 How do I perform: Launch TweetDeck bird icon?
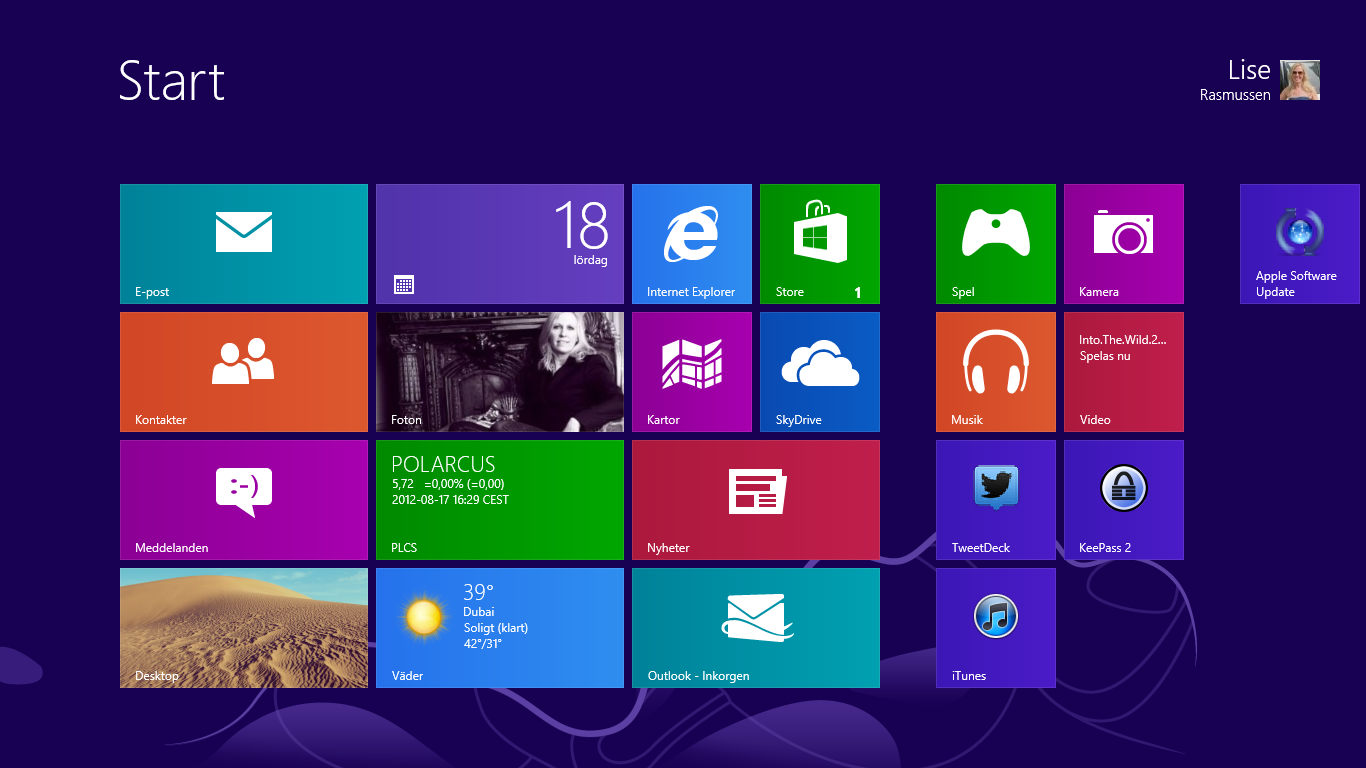click(x=996, y=488)
